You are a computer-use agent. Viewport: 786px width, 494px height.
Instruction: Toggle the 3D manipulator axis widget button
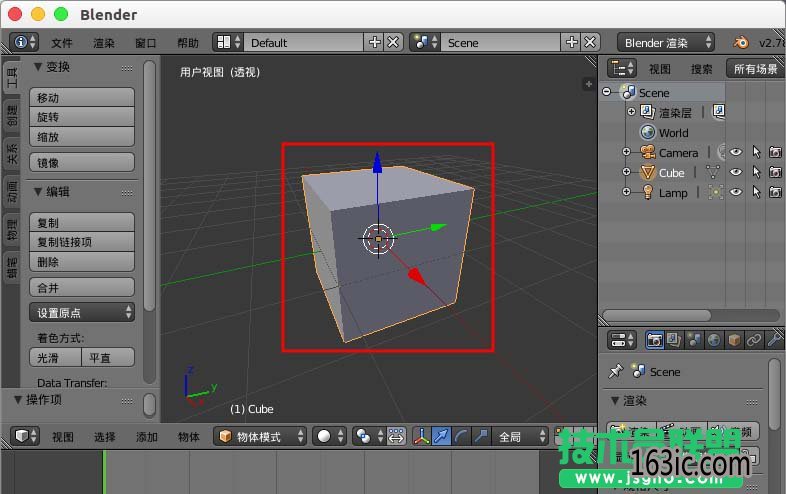421,436
